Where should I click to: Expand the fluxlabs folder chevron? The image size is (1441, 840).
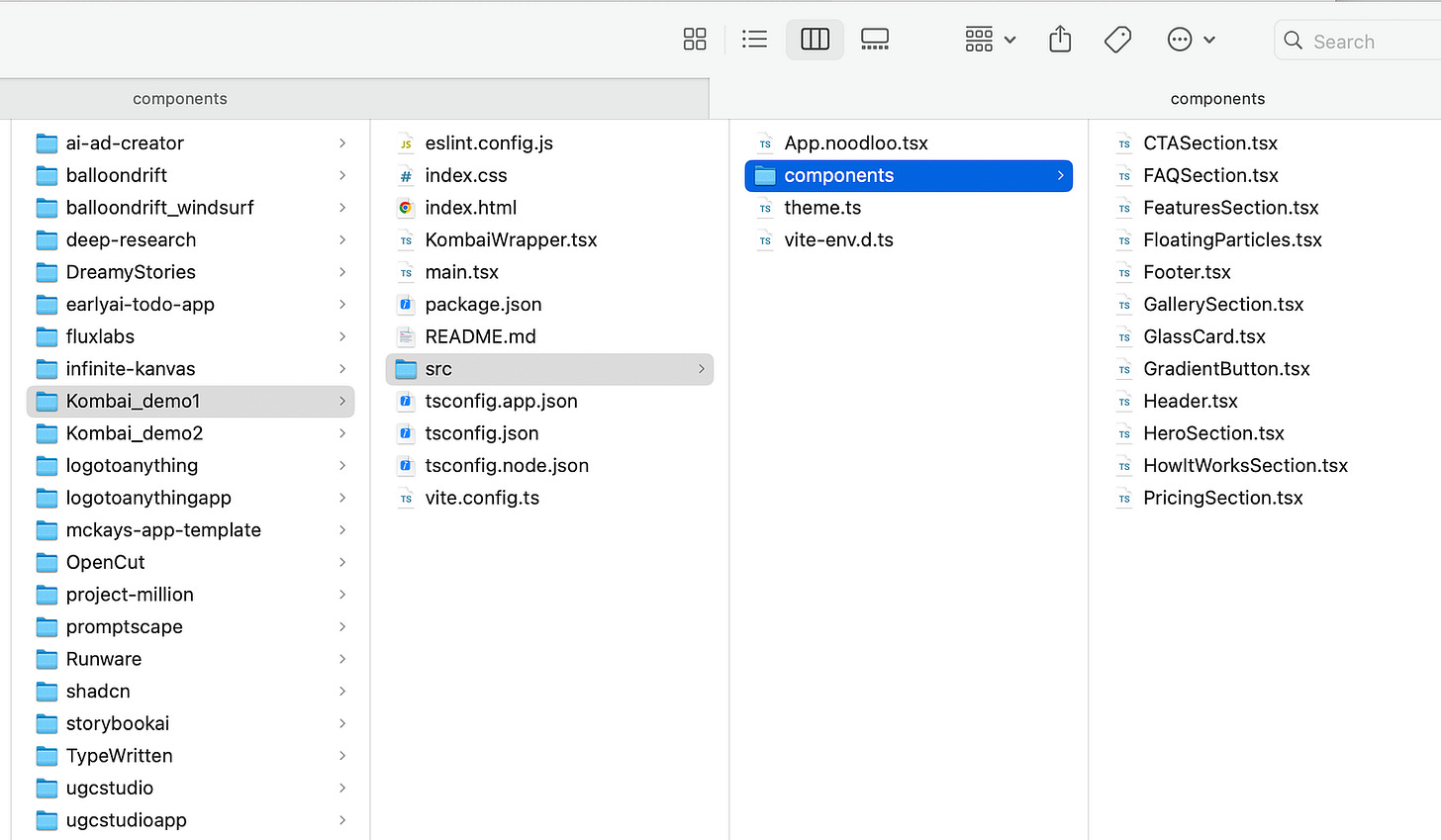click(x=342, y=336)
